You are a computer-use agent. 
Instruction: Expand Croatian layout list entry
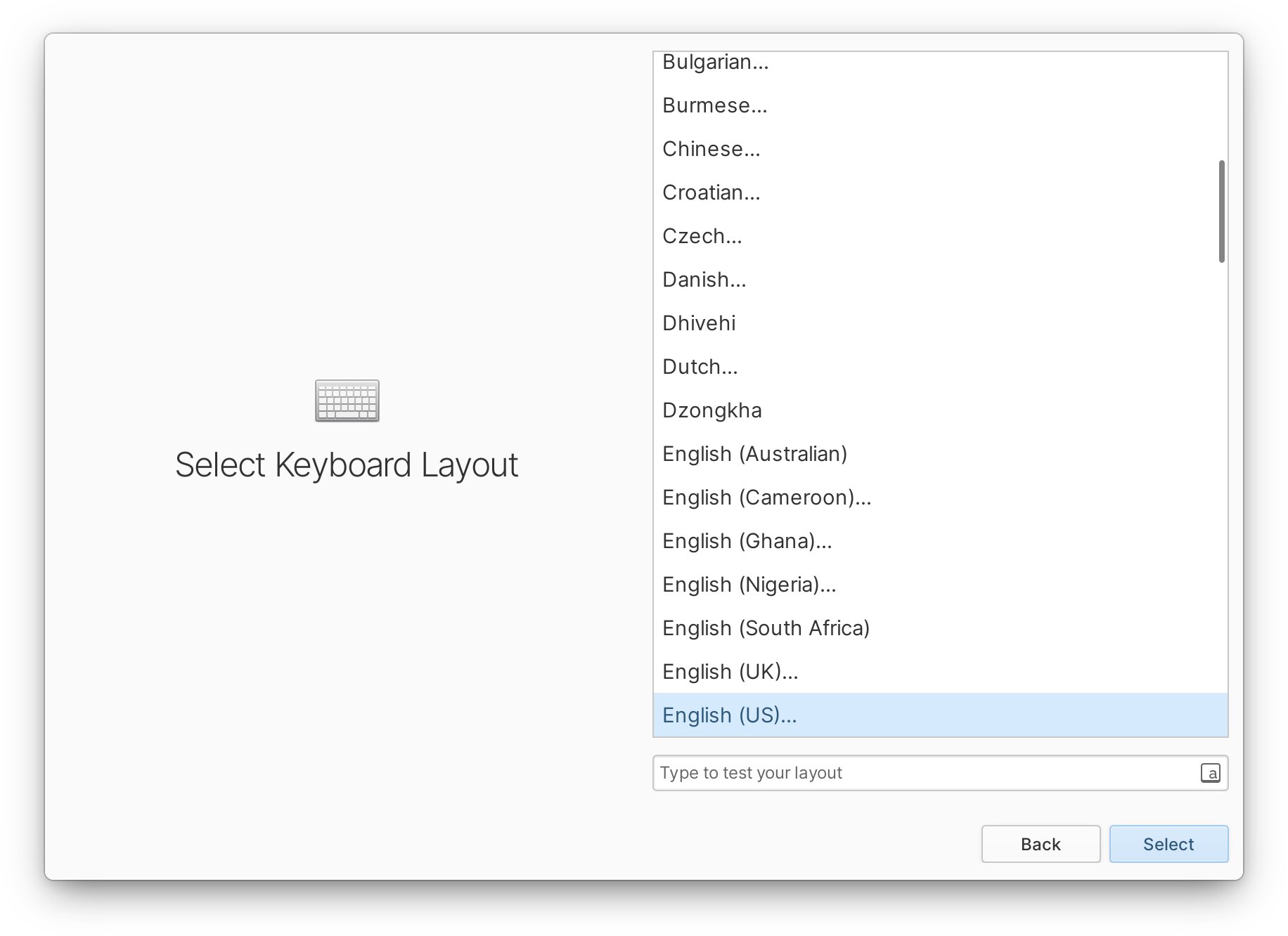pos(711,193)
